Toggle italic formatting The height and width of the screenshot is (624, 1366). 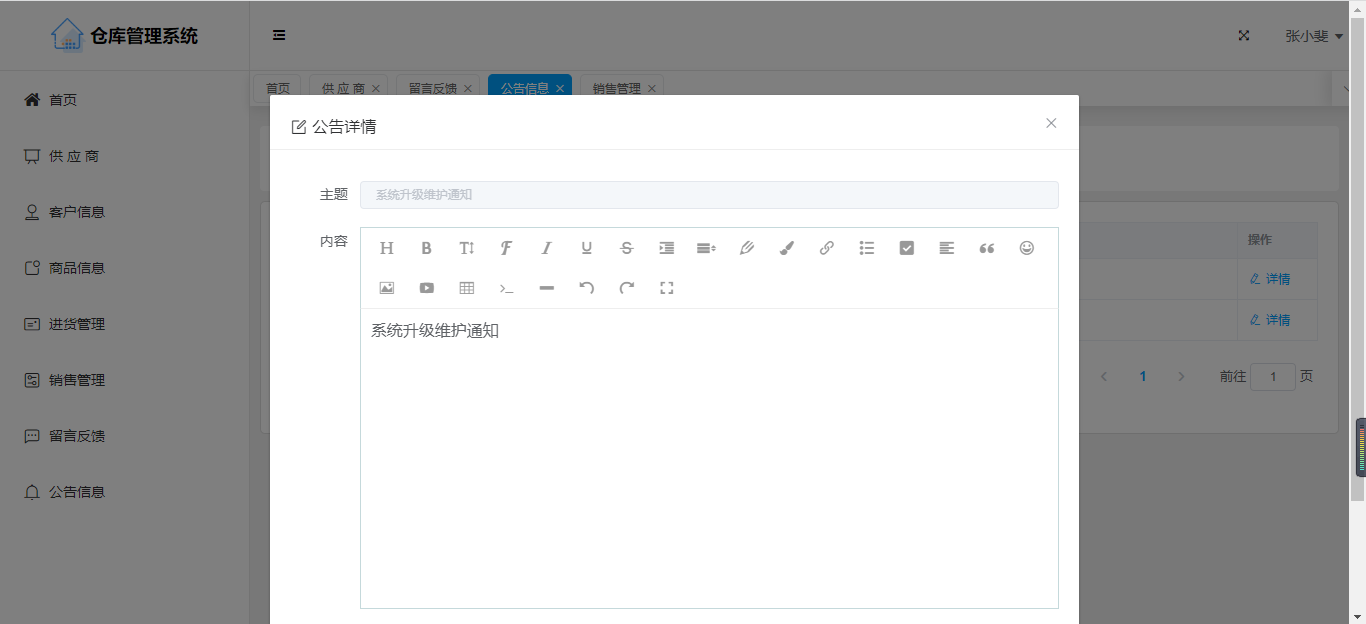point(547,248)
